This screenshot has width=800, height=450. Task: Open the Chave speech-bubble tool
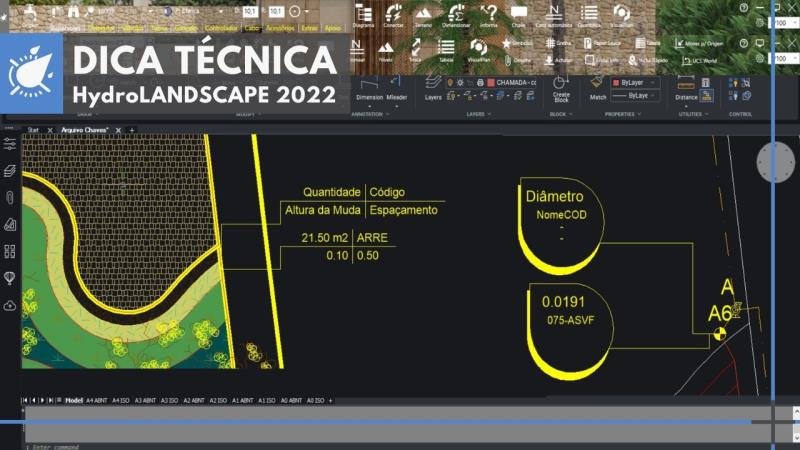(x=518, y=15)
